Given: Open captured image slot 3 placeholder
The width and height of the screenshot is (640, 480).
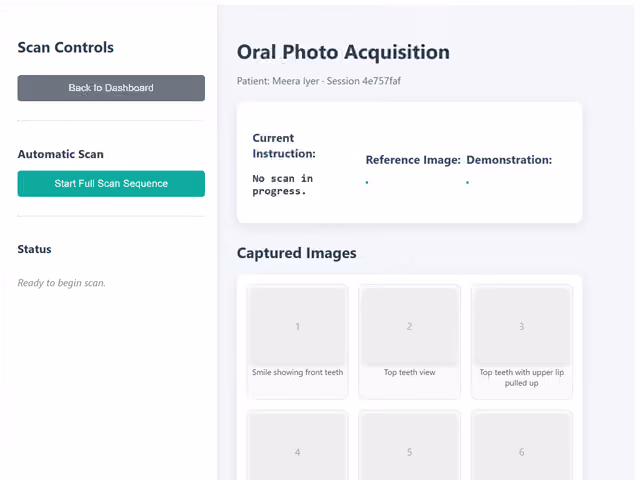Looking at the screenshot, I should coord(522,326).
